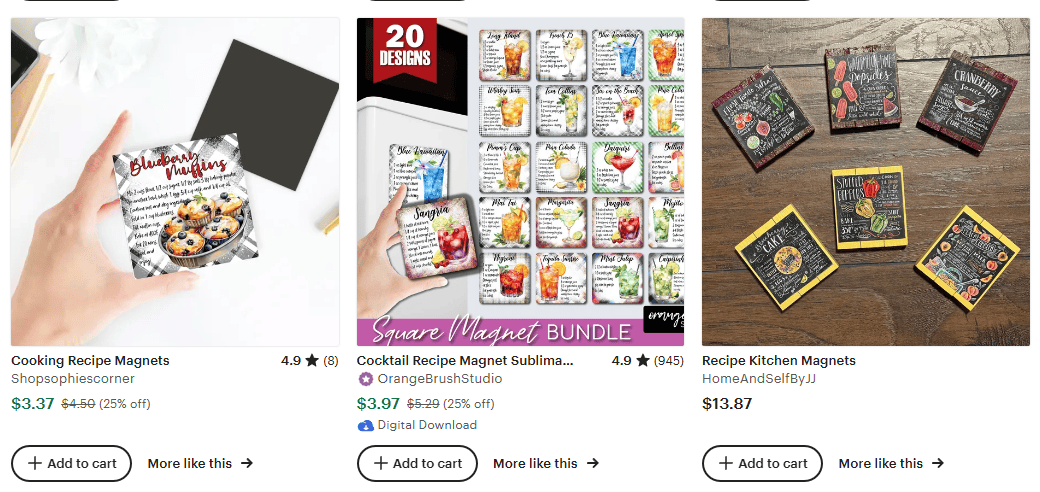Image resolution: width=1040 pixels, height=492 pixels.
Task: Add Cocktail Recipe Magnet to cart
Action: (417, 463)
